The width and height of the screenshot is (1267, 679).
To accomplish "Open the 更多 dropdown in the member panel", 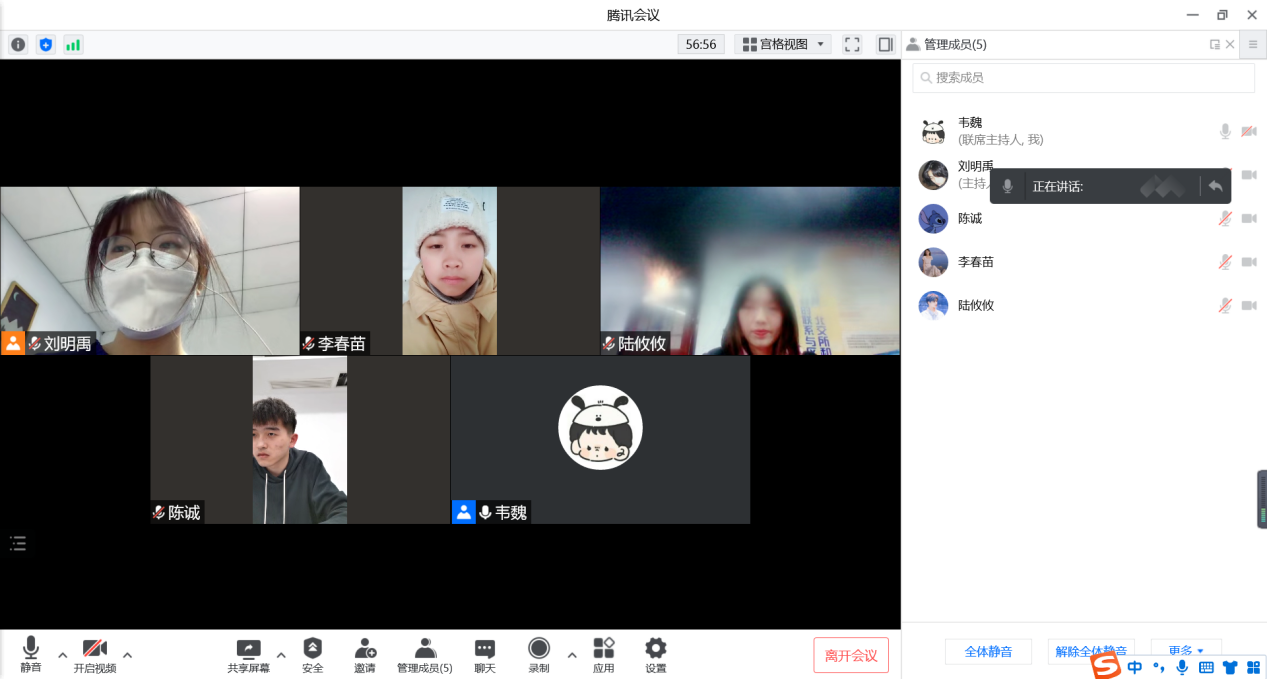I will tap(1186, 651).
